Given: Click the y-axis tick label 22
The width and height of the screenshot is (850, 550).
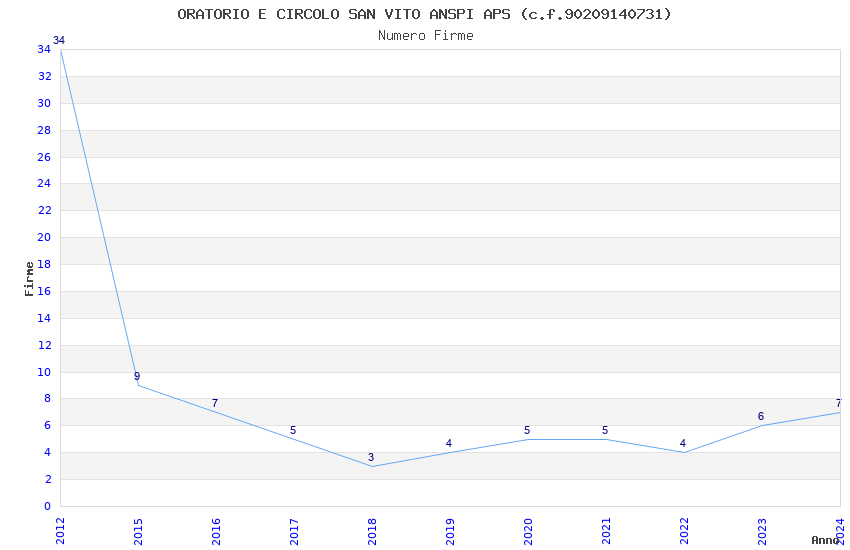Looking at the screenshot, I should pyautogui.click(x=44, y=210).
